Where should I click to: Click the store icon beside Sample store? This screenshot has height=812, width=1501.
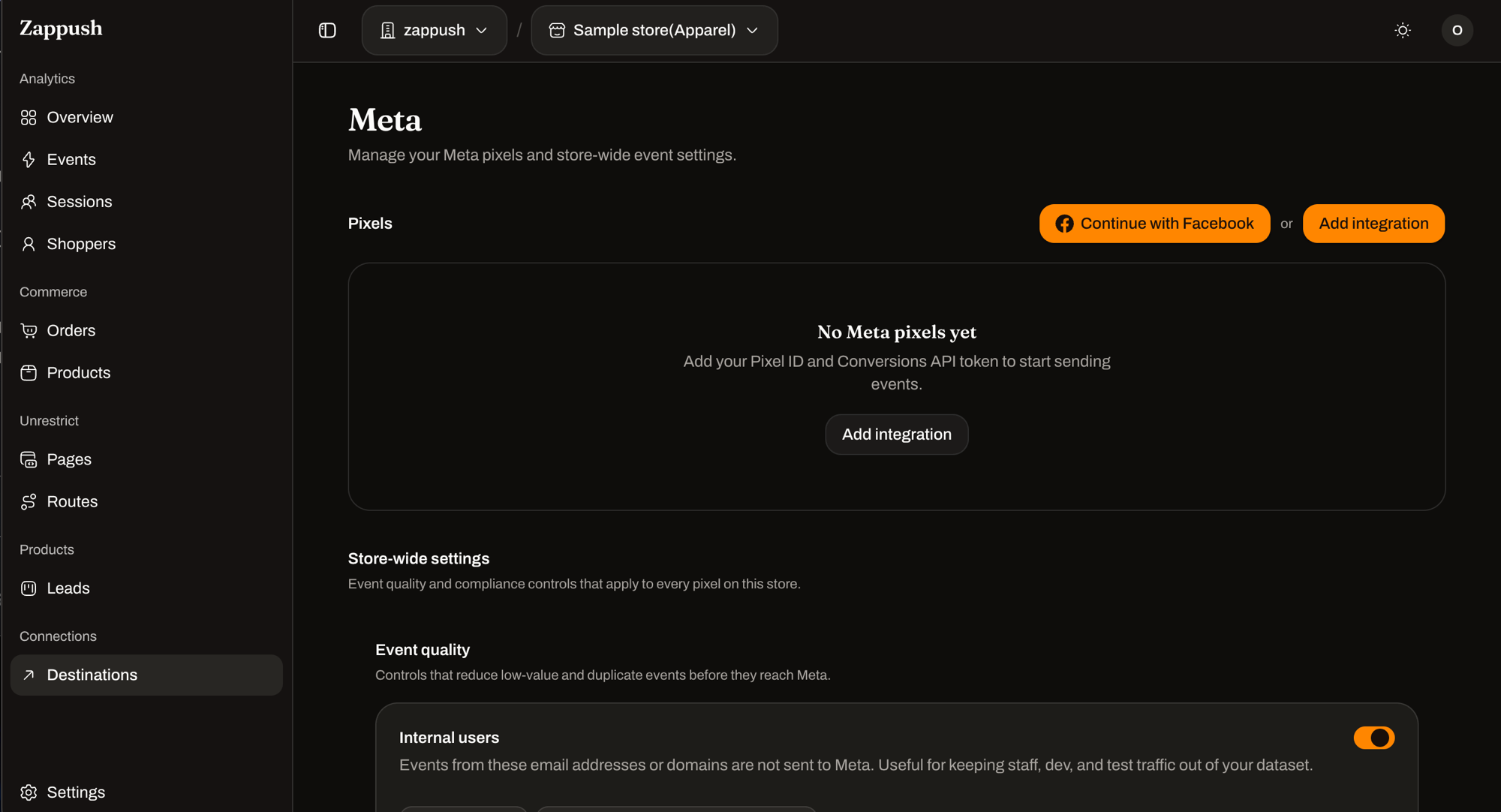pos(557,30)
